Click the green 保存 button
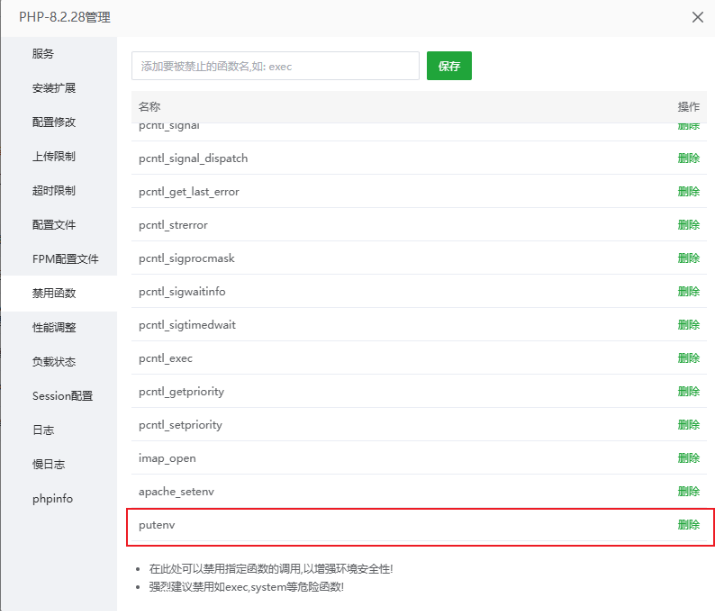Screen dimensions: 715x611 (x=449, y=66)
